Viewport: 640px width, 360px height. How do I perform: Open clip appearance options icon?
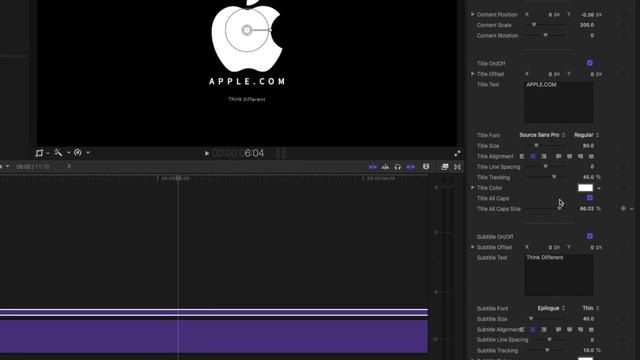tap(426, 167)
